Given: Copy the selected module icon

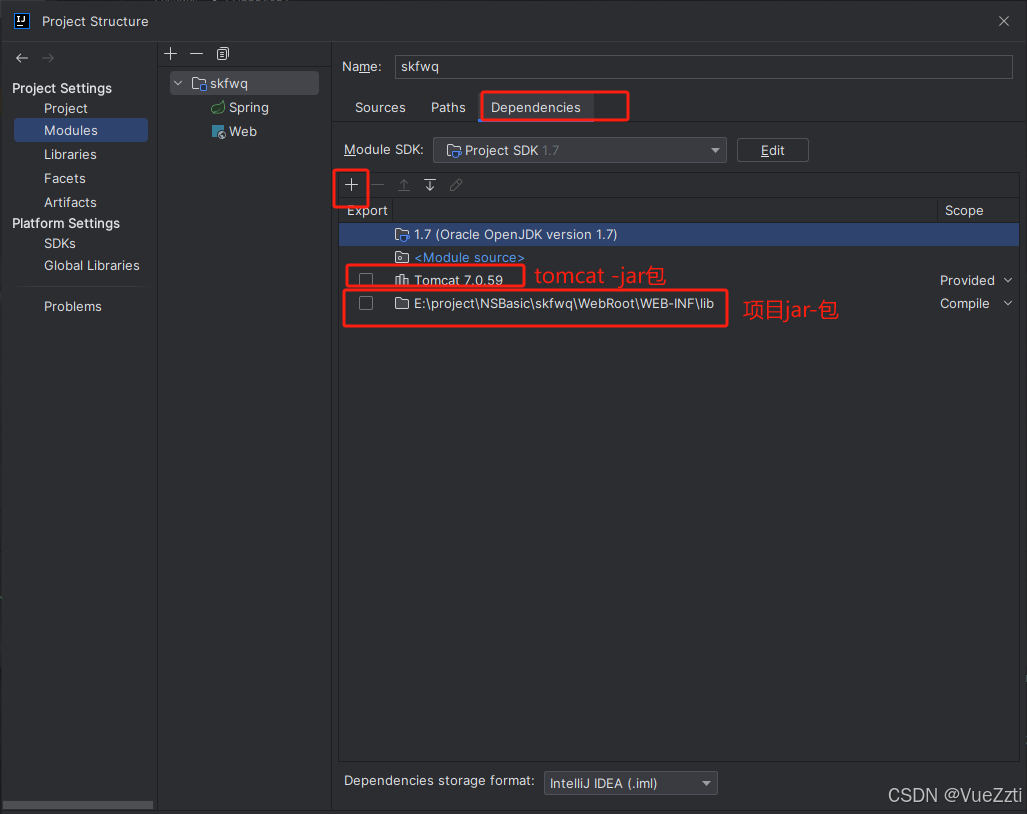Looking at the screenshot, I should (x=223, y=54).
